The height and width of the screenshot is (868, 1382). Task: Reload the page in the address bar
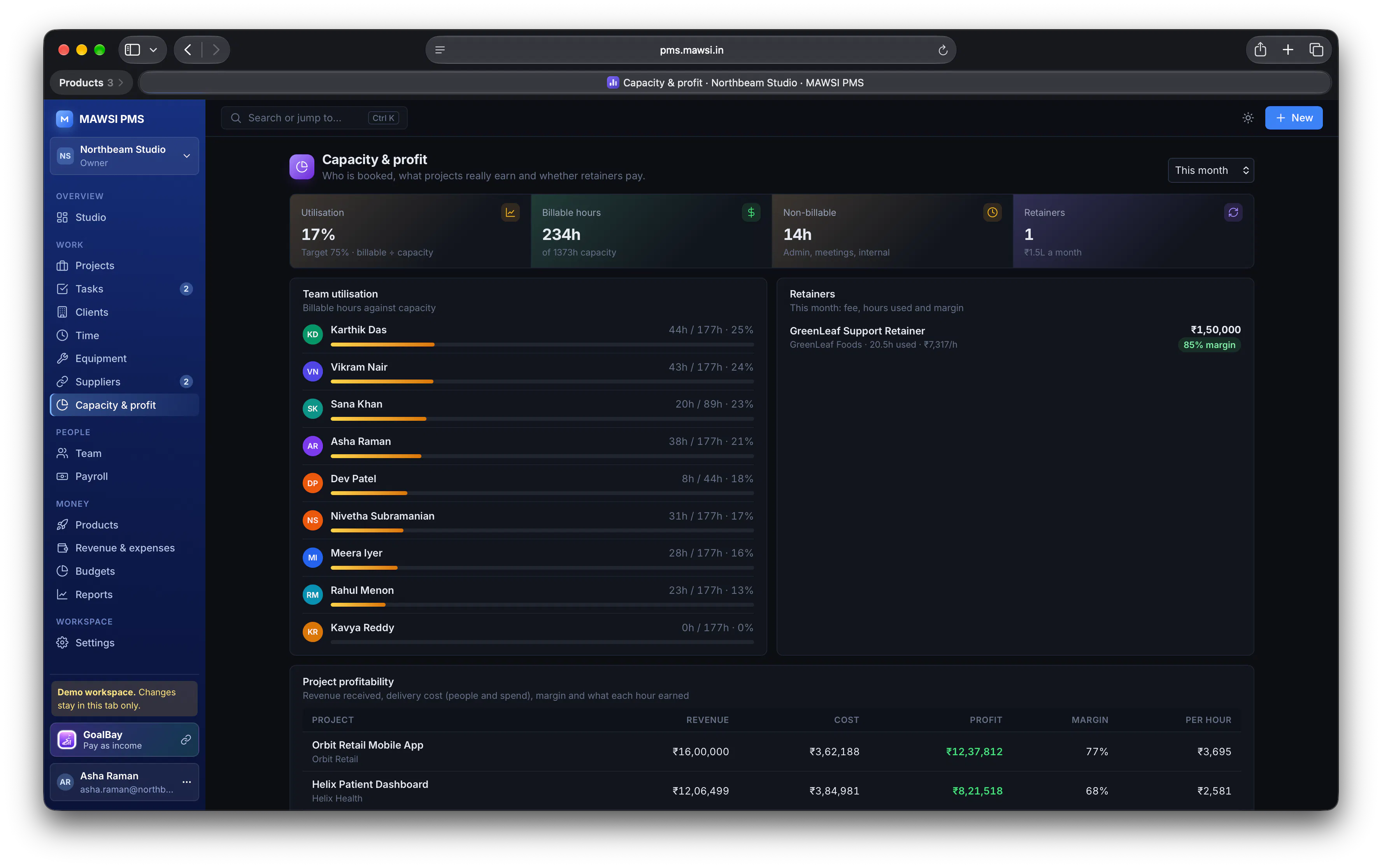point(942,50)
